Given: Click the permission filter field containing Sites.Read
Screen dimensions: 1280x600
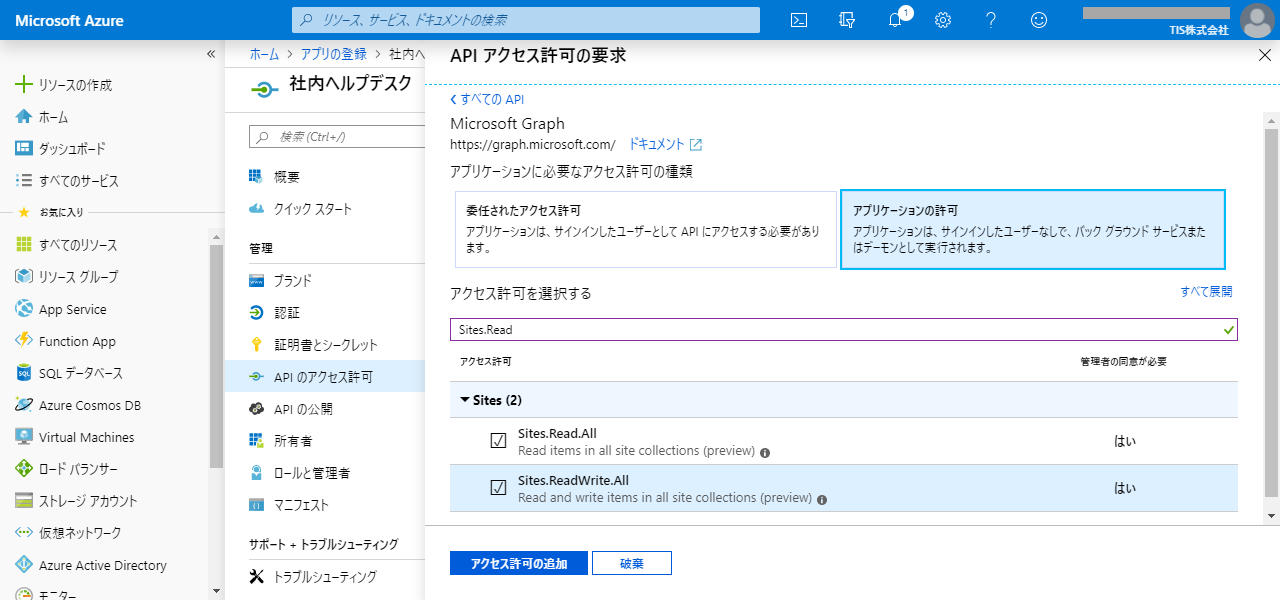Looking at the screenshot, I should (x=843, y=329).
